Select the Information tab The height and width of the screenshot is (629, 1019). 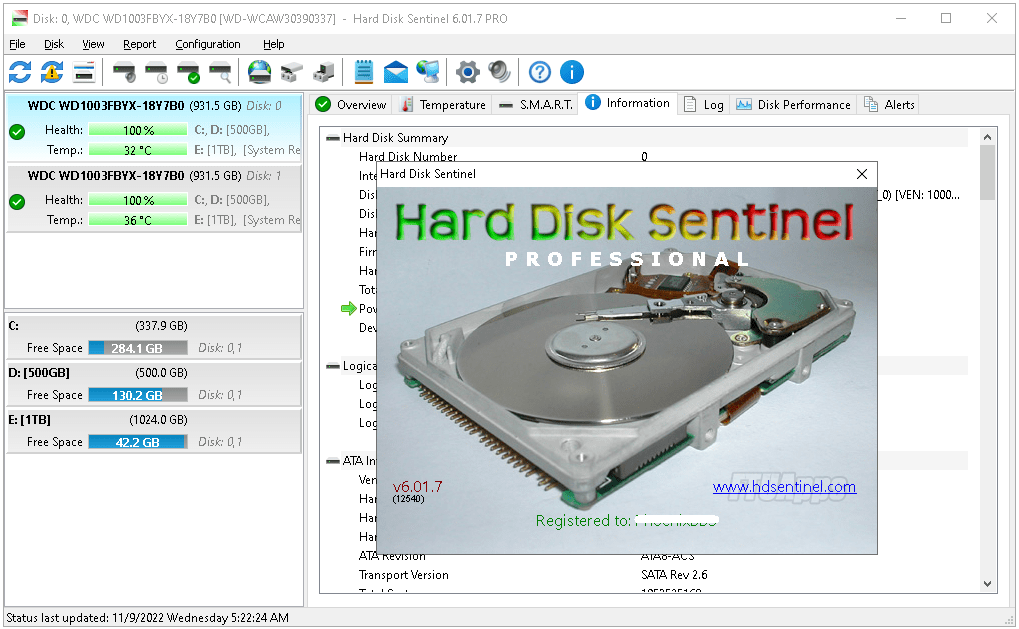[628, 103]
